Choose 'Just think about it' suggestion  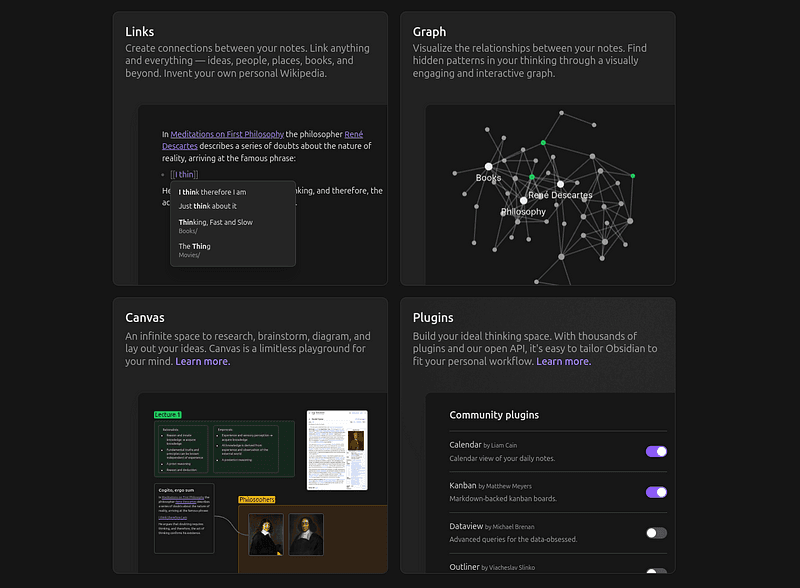[208, 206]
